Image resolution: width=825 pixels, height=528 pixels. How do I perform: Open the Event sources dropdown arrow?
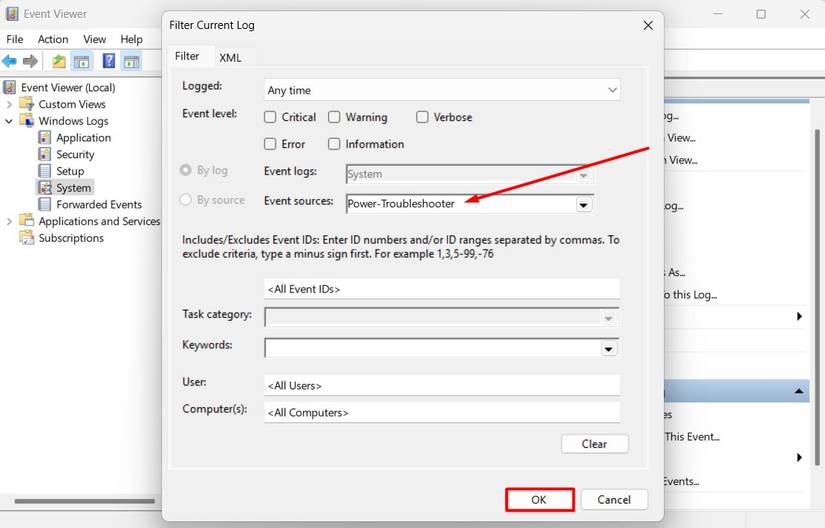coord(583,205)
